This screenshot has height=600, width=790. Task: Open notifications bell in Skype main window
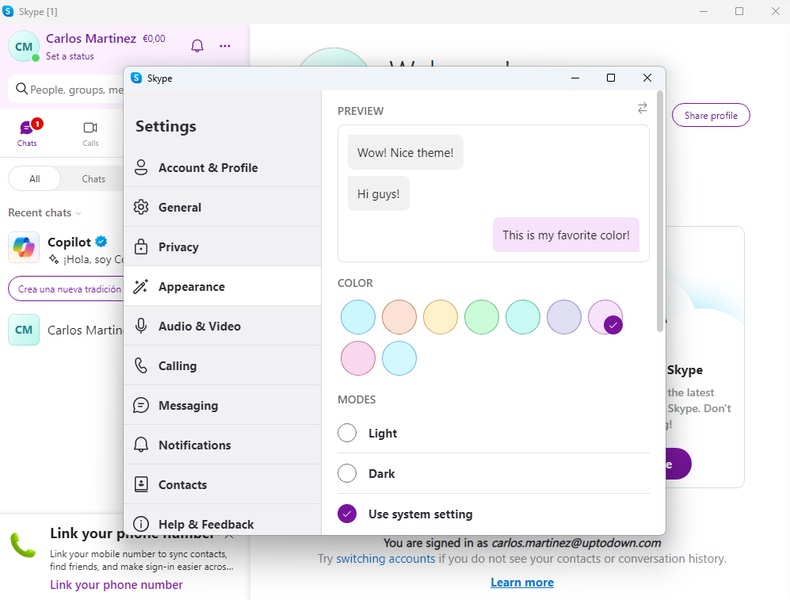pyautogui.click(x=197, y=46)
